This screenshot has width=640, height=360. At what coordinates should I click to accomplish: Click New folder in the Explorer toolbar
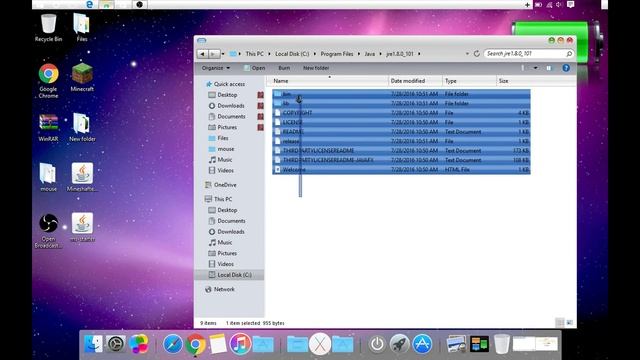316,68
